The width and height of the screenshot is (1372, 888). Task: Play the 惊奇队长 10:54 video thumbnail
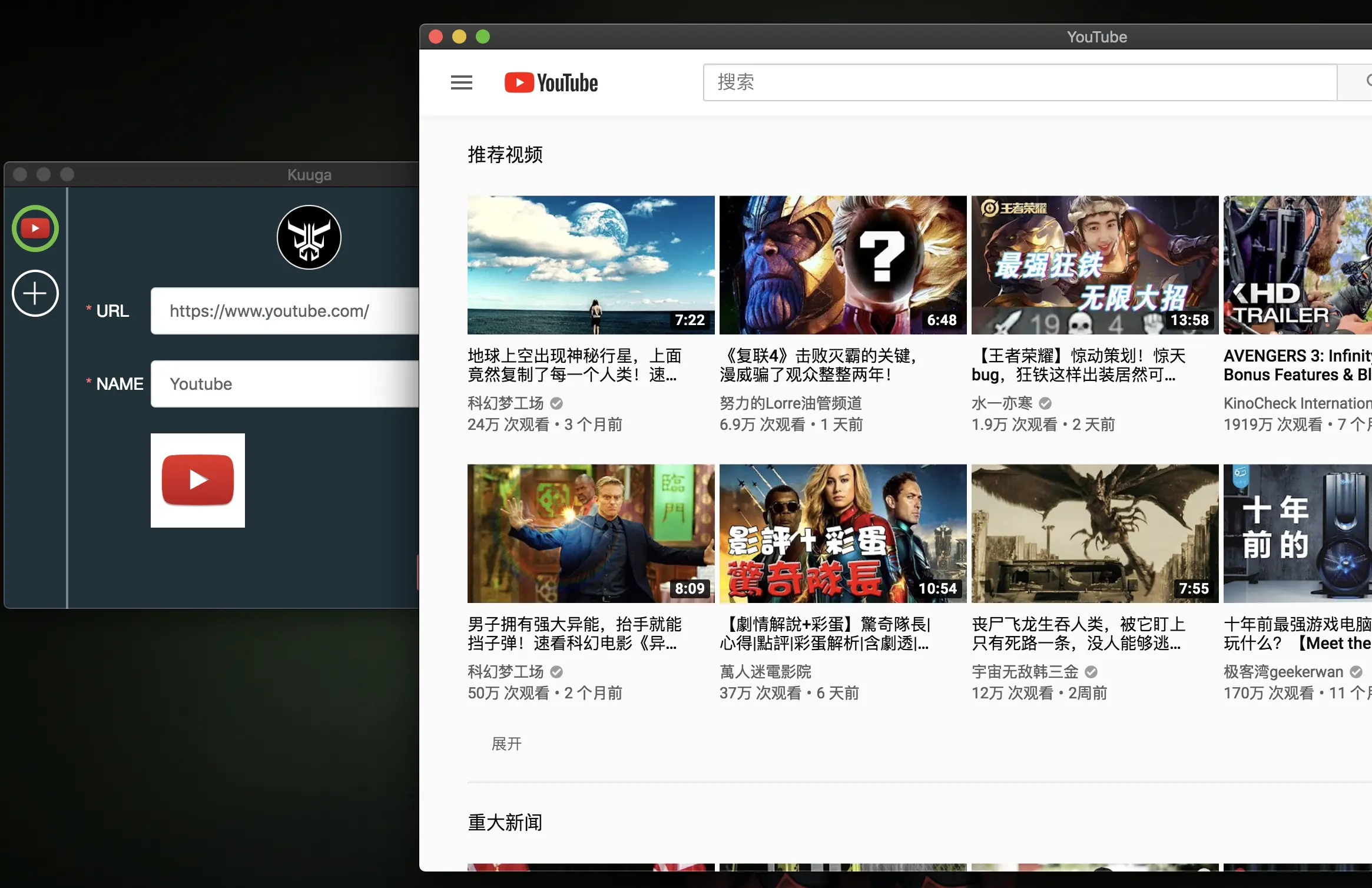(x=843, y=534)
